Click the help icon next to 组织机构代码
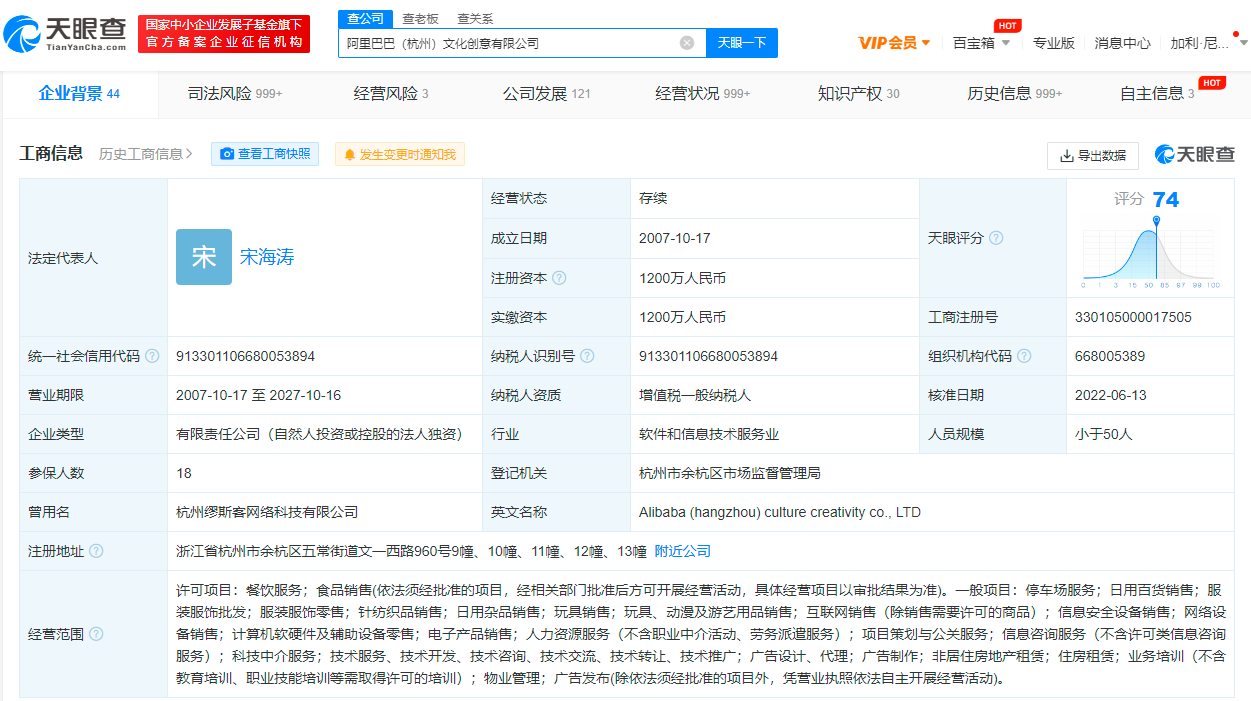1251x701 pixels. (x=1024, y=356)
